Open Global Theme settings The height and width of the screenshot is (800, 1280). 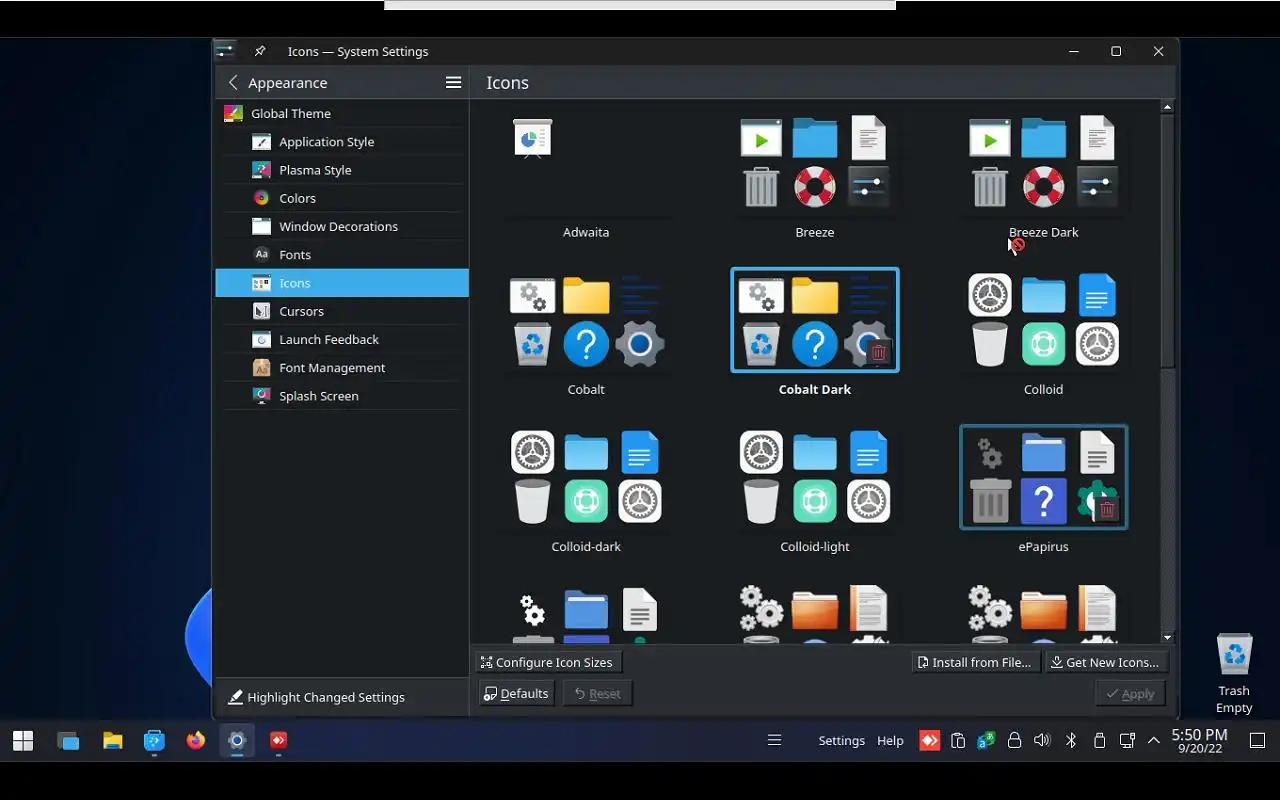click(342, 113)
